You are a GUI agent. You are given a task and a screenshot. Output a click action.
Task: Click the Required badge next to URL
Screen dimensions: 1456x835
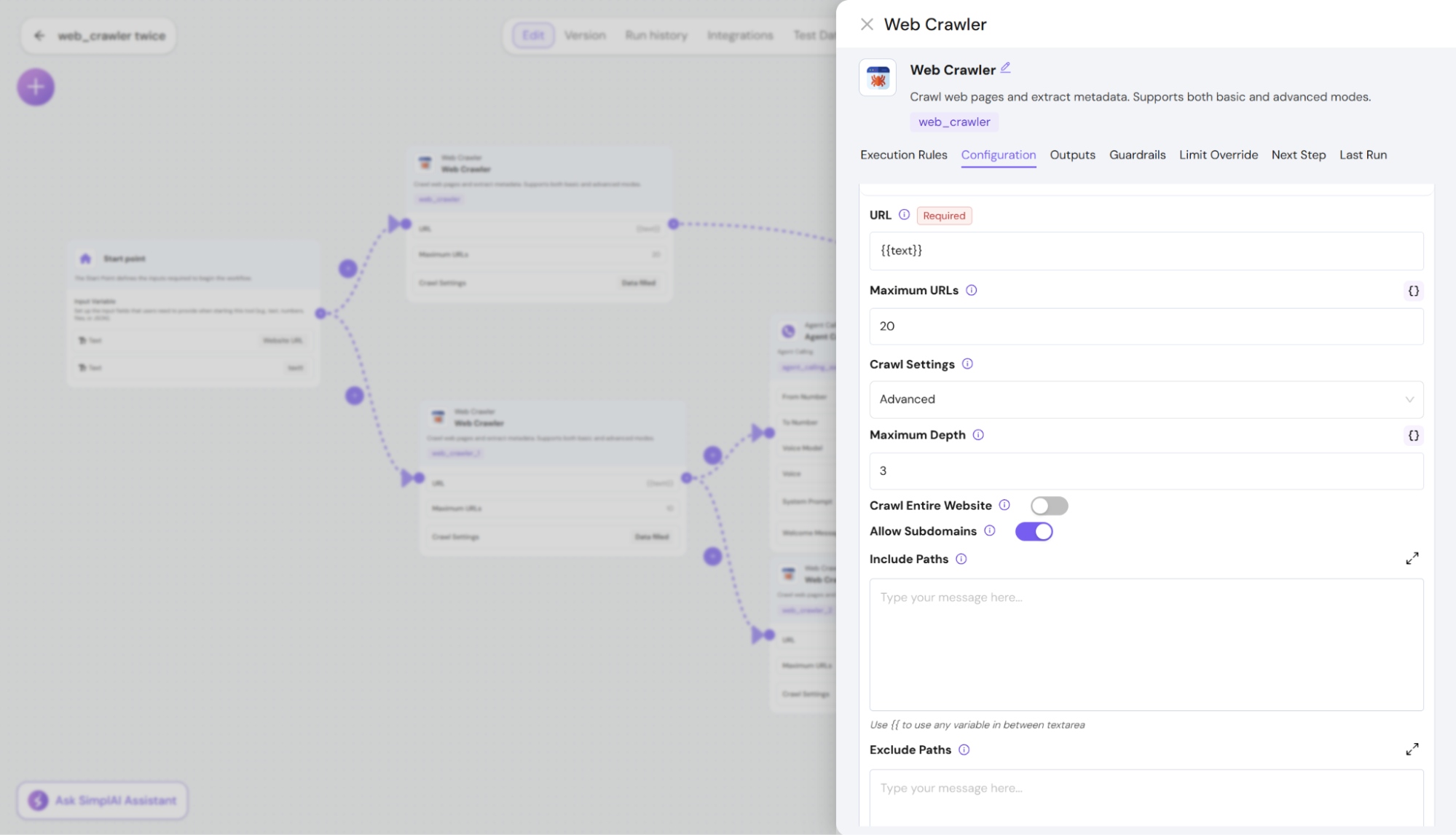click(944, 216)
